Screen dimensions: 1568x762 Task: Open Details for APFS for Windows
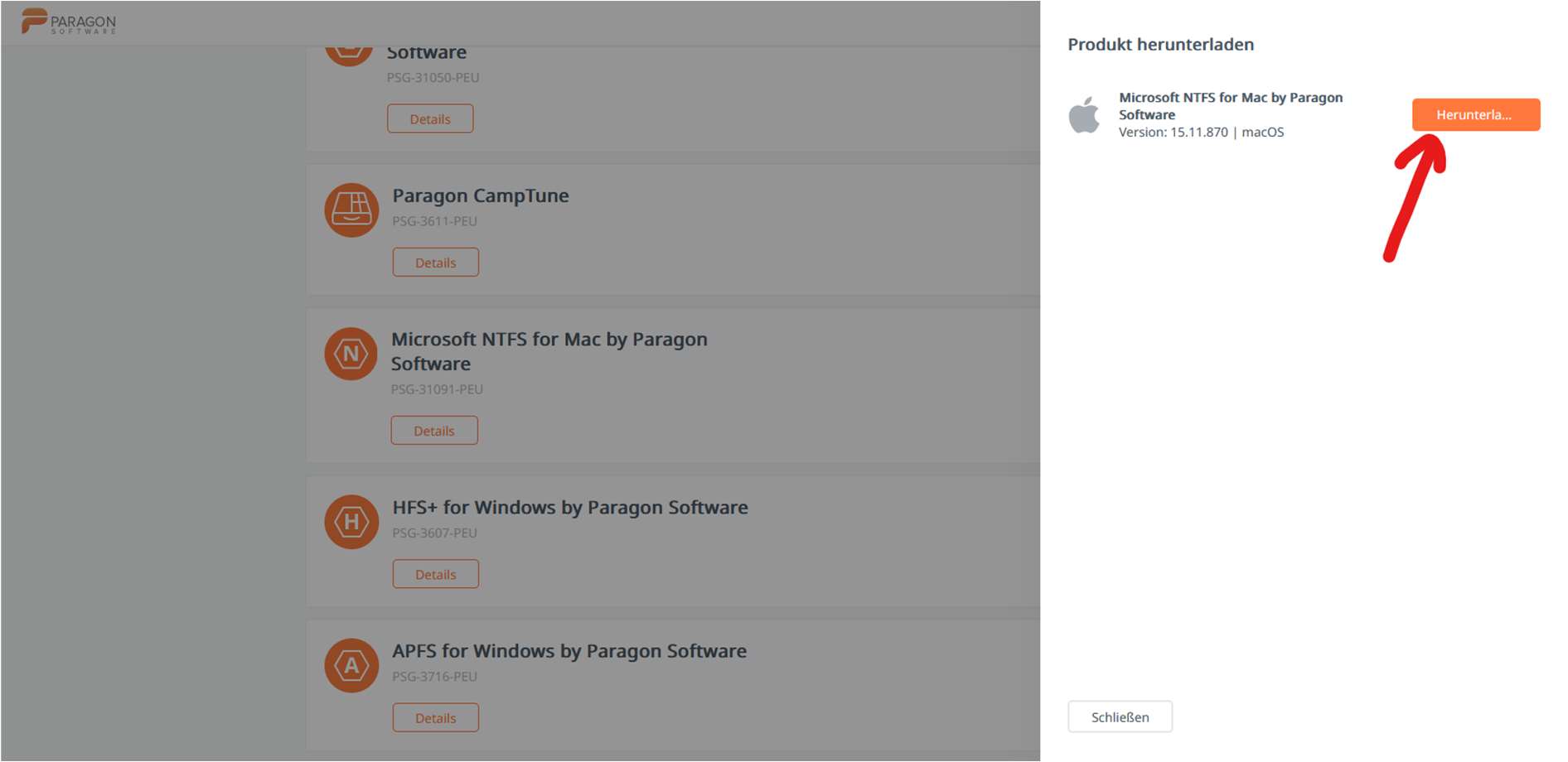pos(435,718)
